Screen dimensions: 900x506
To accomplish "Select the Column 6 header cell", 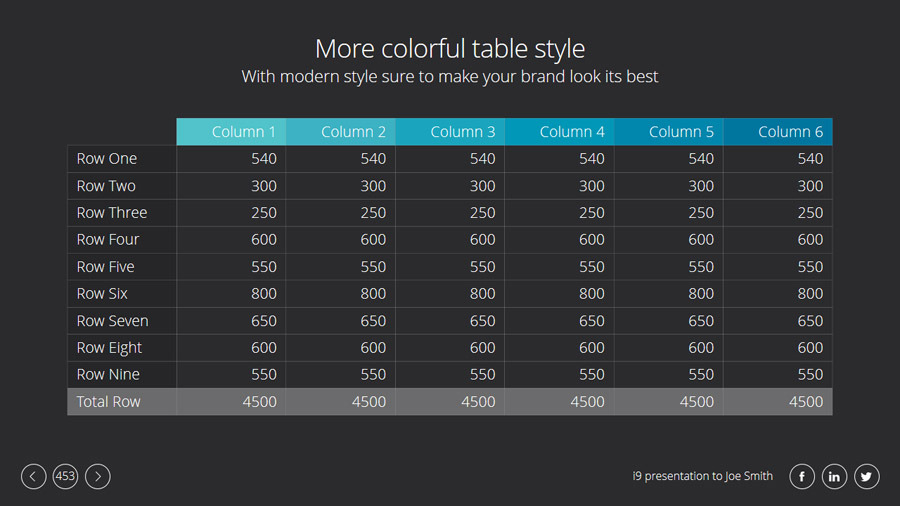I will coord(778,132).
